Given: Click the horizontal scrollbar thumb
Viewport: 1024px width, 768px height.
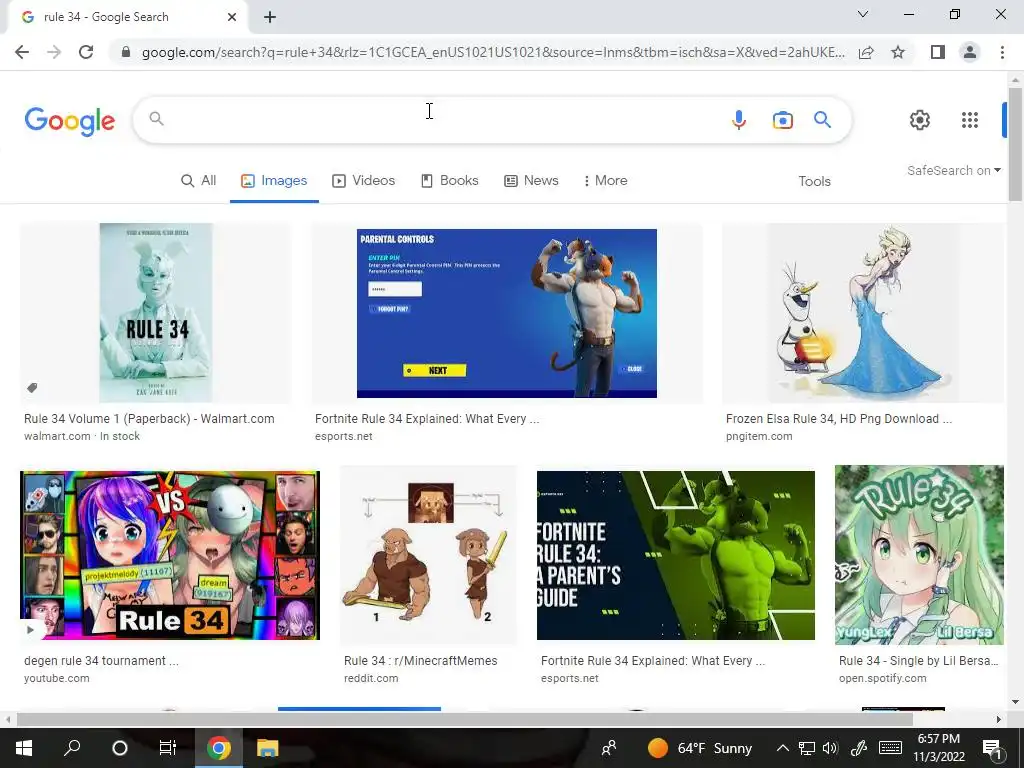Looking at the screenshot, I should (464, 720).
